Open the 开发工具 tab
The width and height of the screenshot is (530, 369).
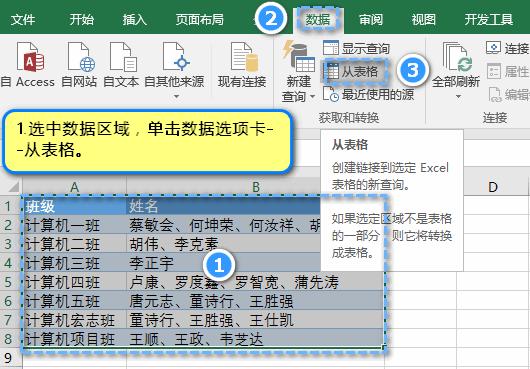click(489, 19)
